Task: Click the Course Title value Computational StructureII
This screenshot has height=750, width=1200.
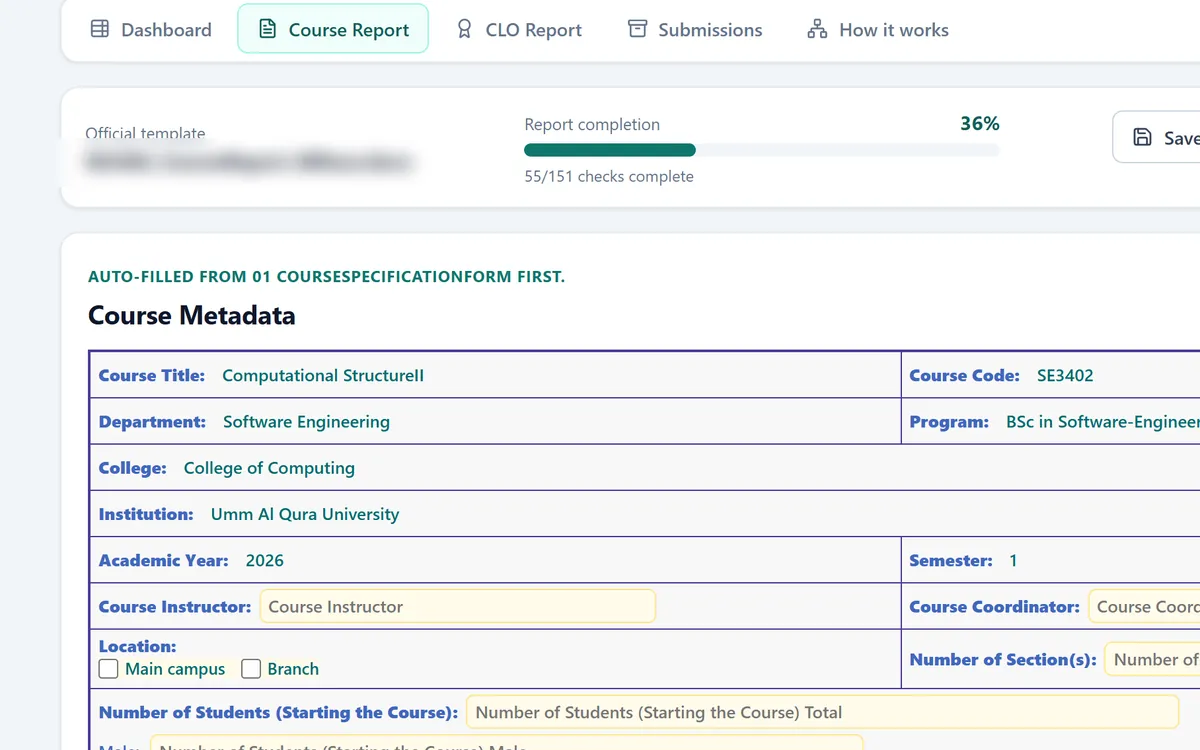Action: click(323, 375)
